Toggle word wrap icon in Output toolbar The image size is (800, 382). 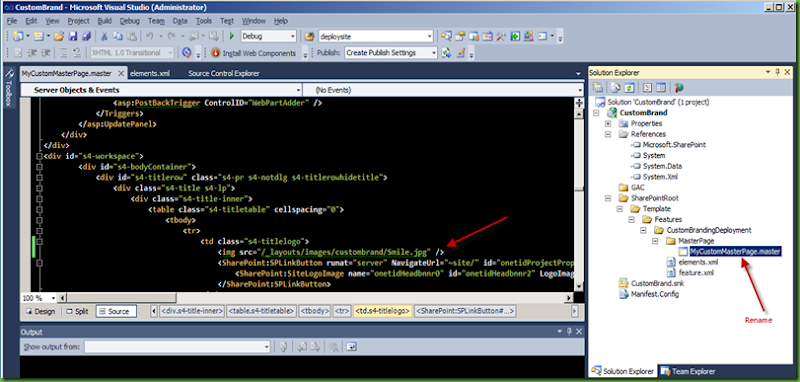tap(352, 347)
